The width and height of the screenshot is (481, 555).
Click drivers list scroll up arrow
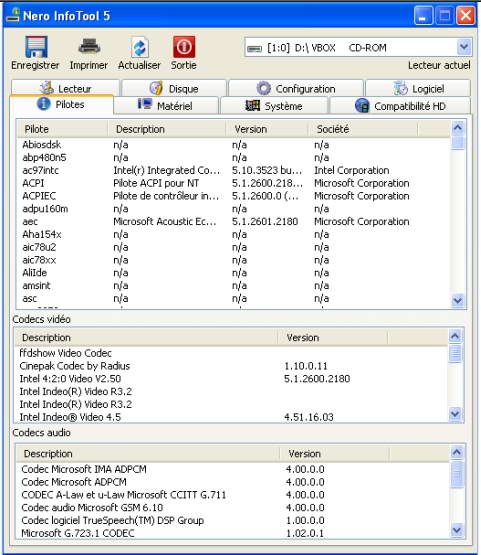click(x=458, y=127)
